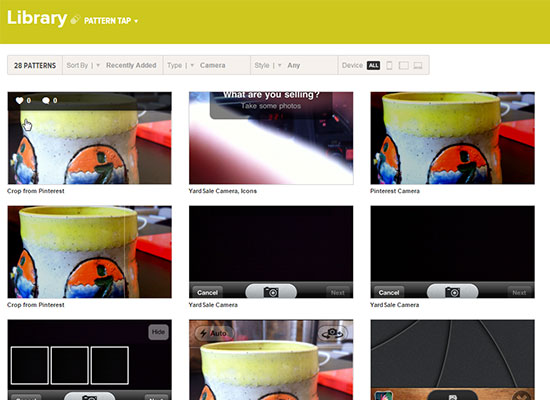Open the Pinterest Camera mug thumbnail

[452, 138]
